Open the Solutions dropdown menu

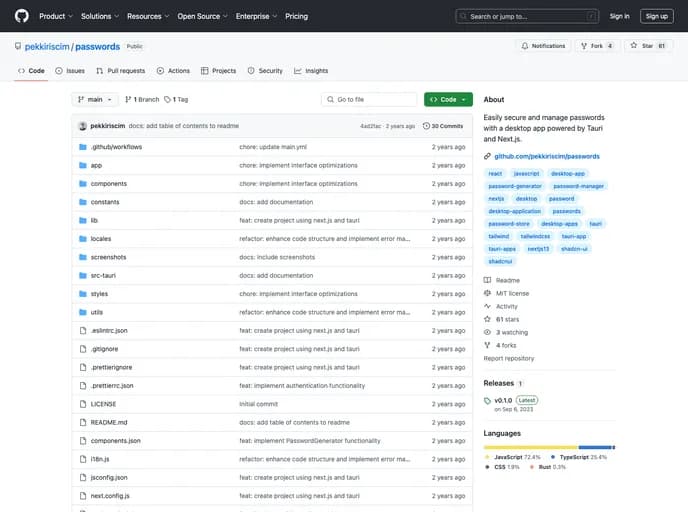(x=100, y=16)
